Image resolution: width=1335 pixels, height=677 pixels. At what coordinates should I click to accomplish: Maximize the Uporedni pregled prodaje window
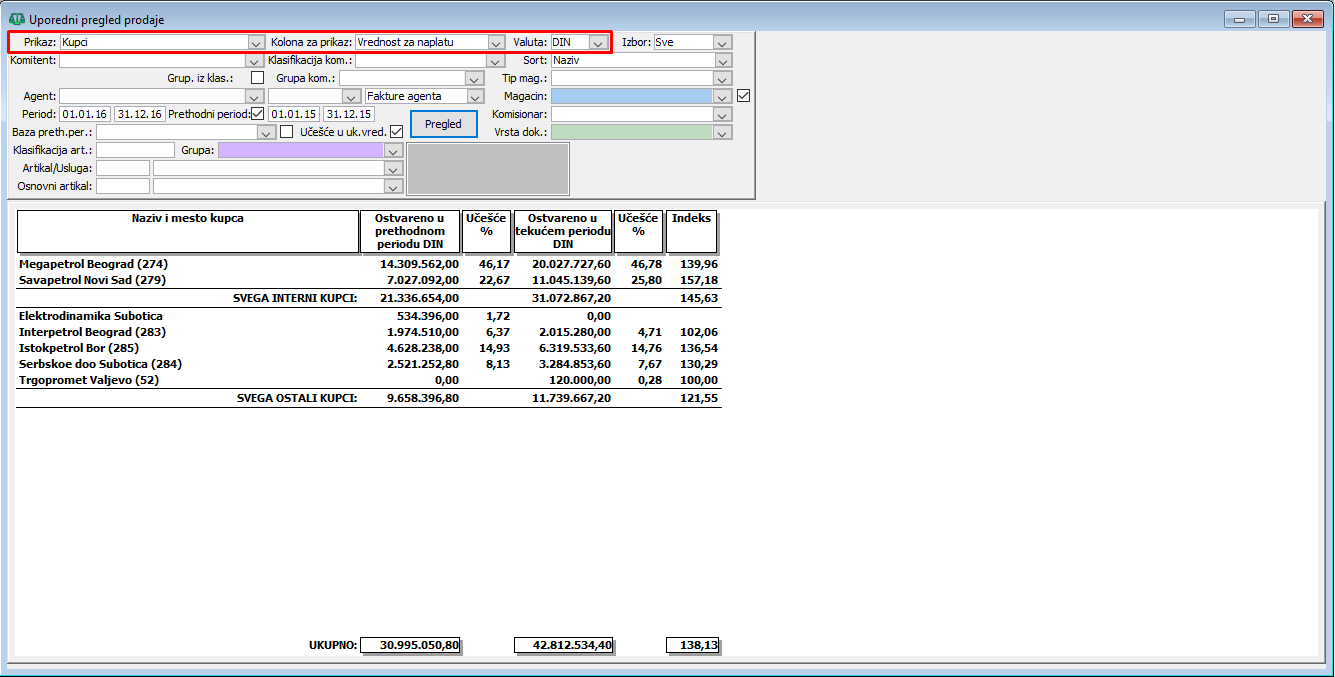point(1273,18)
